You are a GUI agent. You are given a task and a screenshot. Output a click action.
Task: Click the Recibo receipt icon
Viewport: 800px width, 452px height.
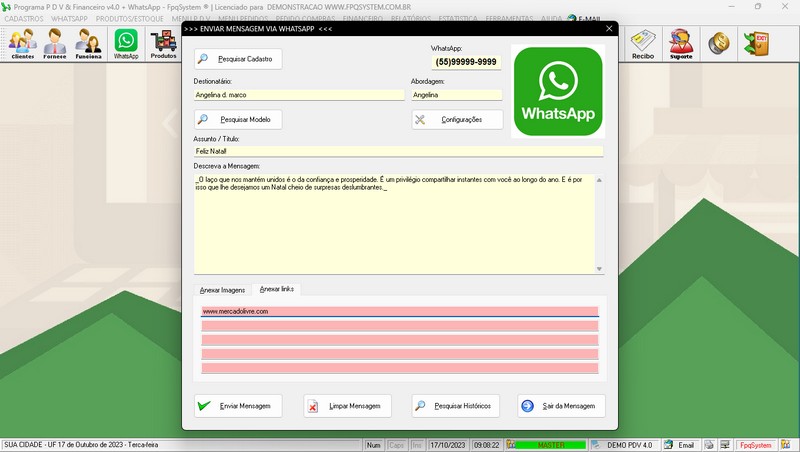tap(643, 42)
